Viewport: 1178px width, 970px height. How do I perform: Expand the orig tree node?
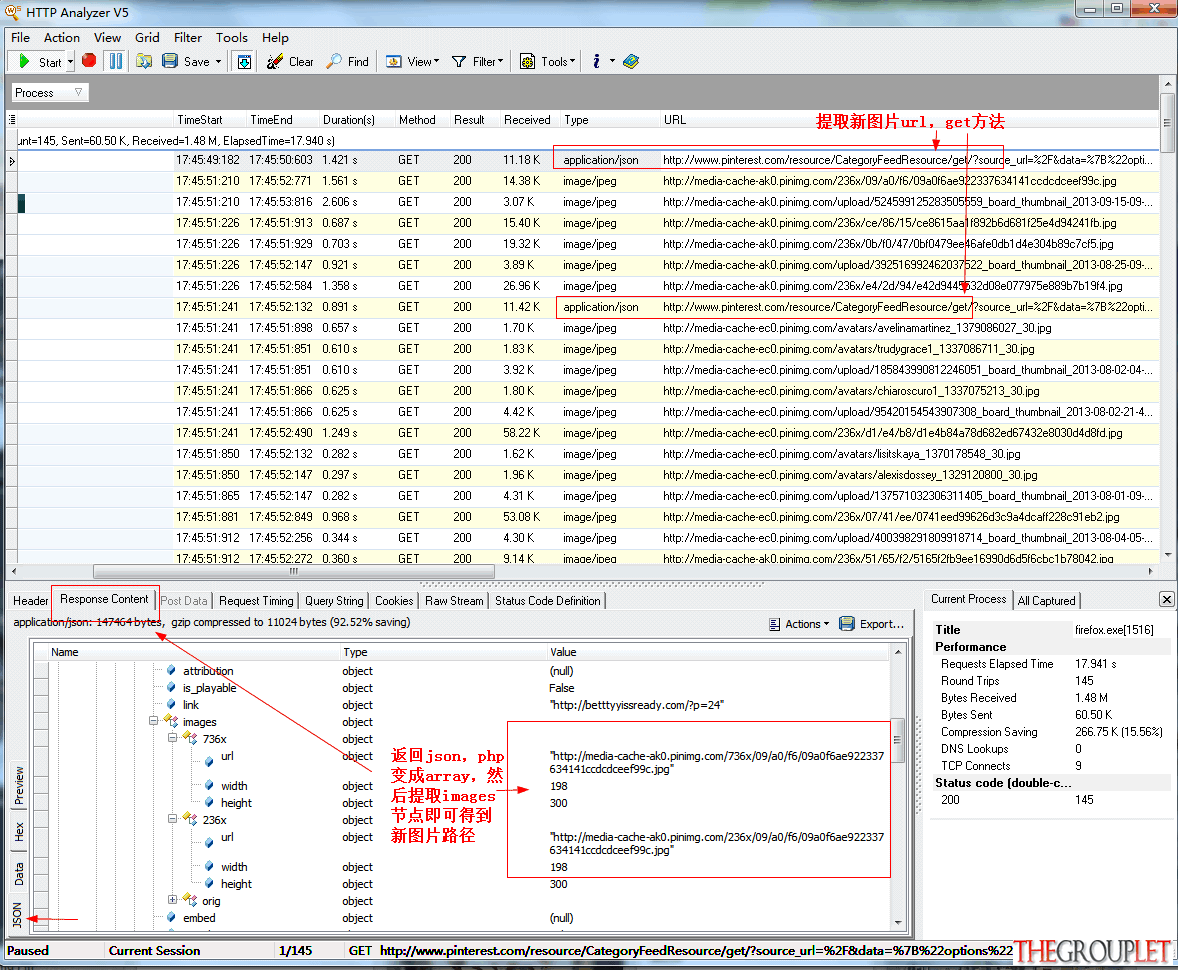click(173, 899)
